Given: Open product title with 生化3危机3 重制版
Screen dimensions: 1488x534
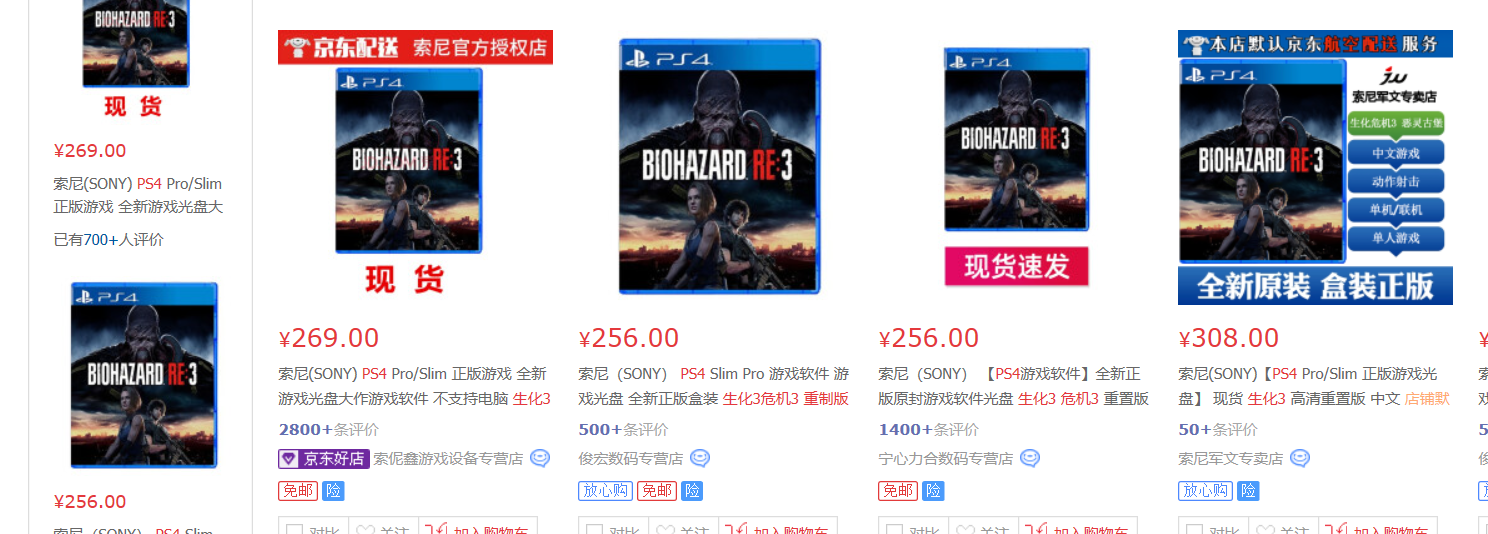Looking at the screenshot, I should pos(713,386).
